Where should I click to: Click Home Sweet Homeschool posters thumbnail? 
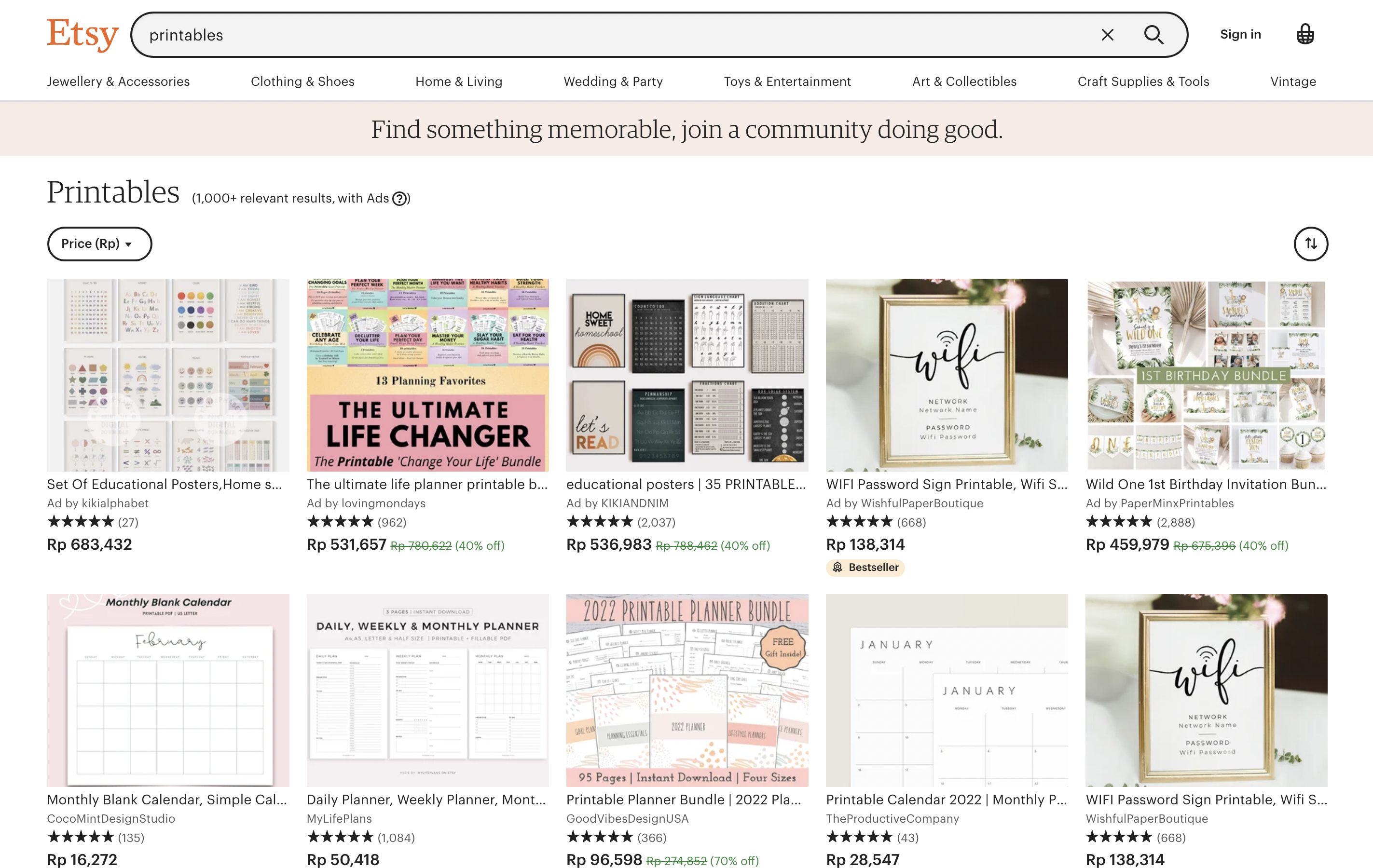point(687,374)
